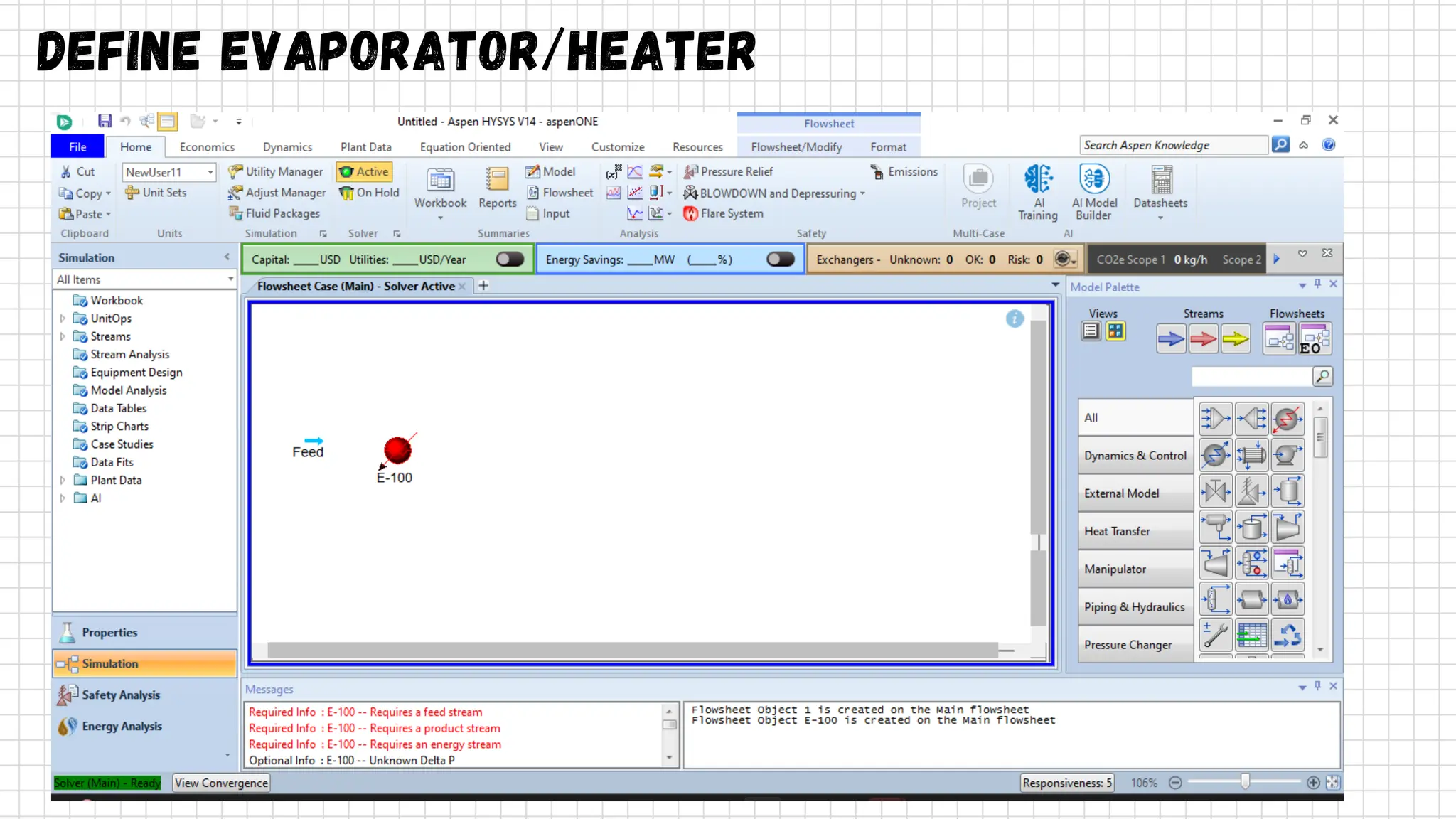Select Case Studies in navigation tree
Image resolution: width=1456 pixels, height=819 pixels.
point(122,444)
